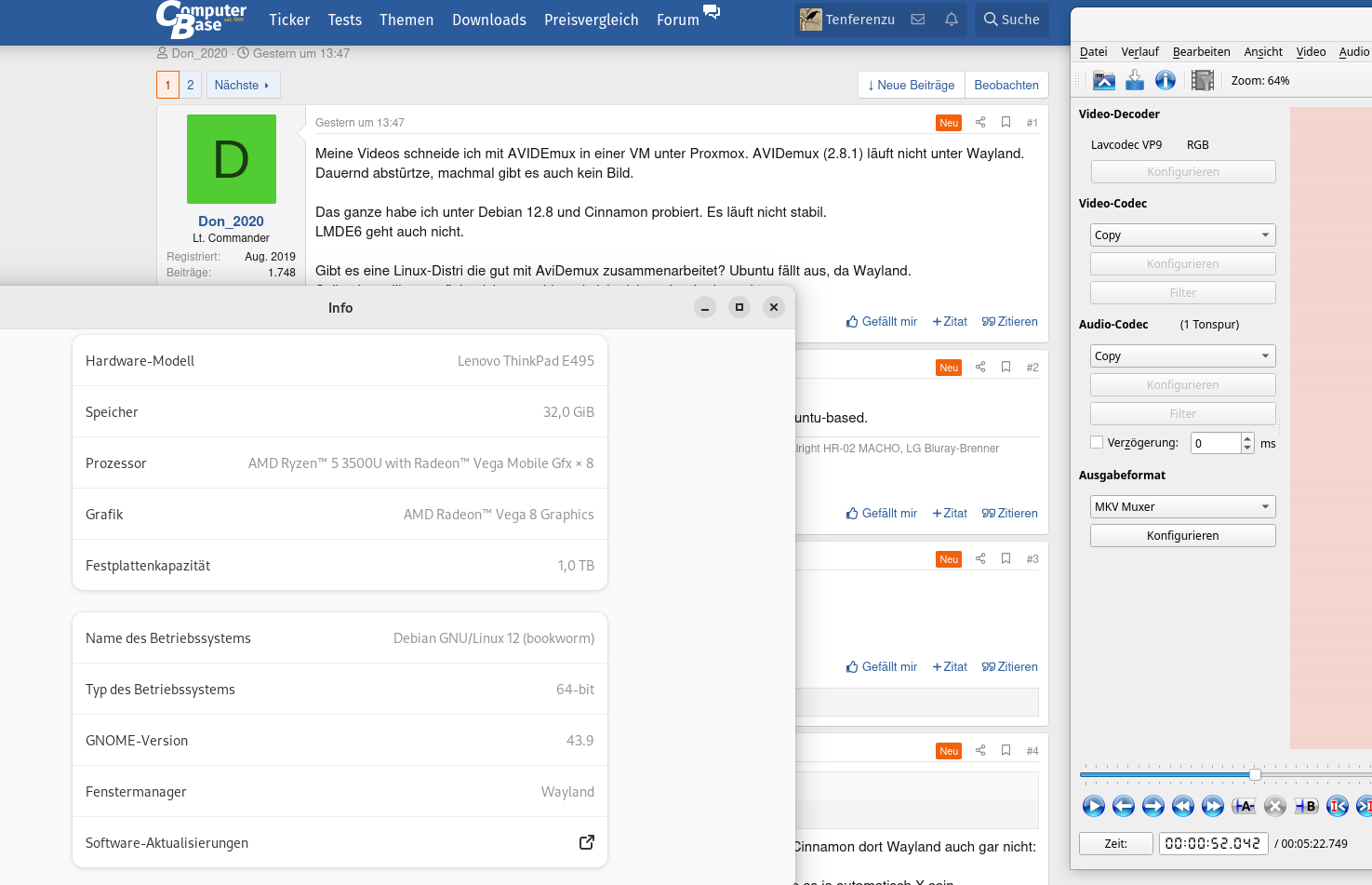1372x885 pixels.
Task: Go to Nächste page of thread
Action: [243, 85]
